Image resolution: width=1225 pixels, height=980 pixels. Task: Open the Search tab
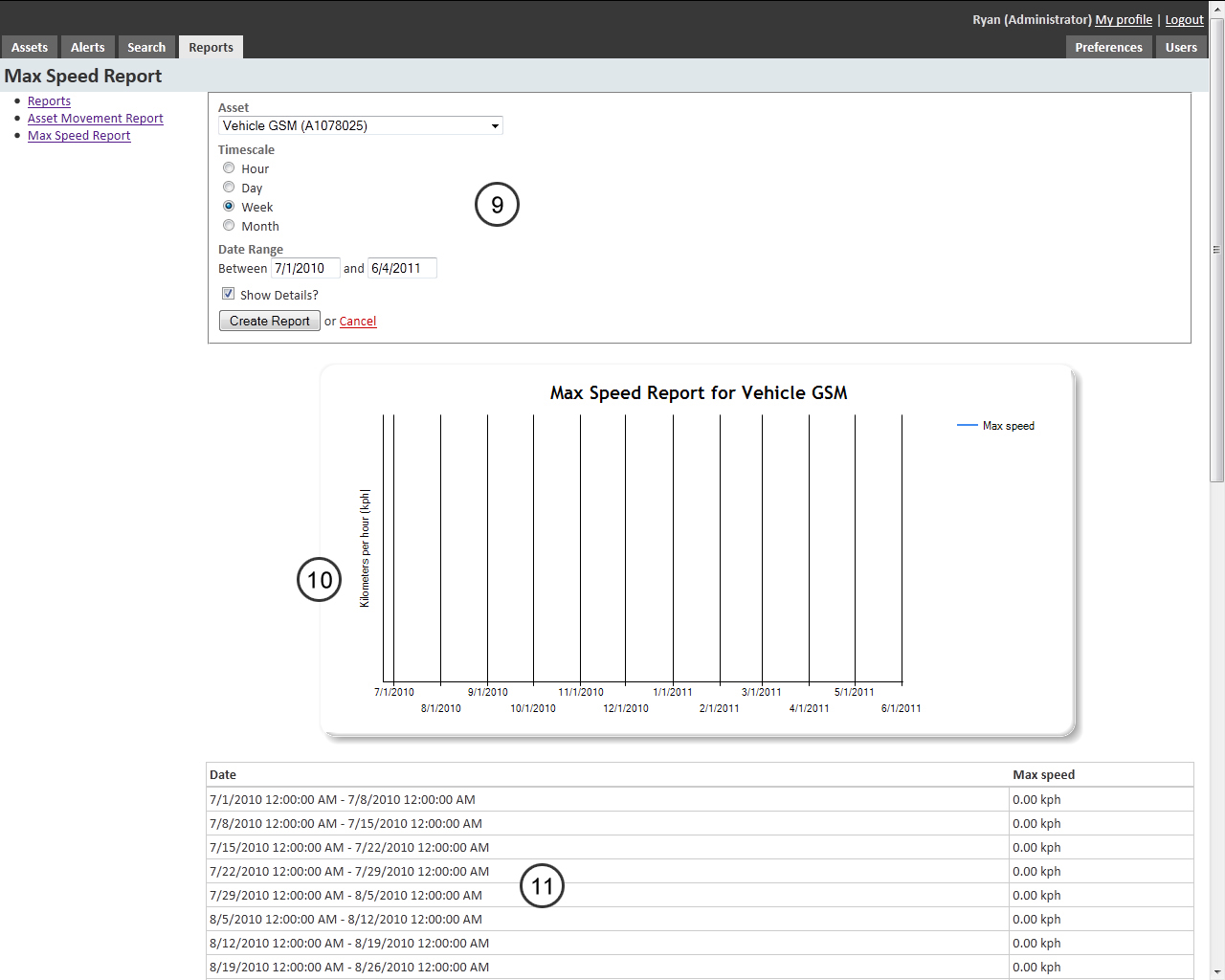[x=146, y=46]
